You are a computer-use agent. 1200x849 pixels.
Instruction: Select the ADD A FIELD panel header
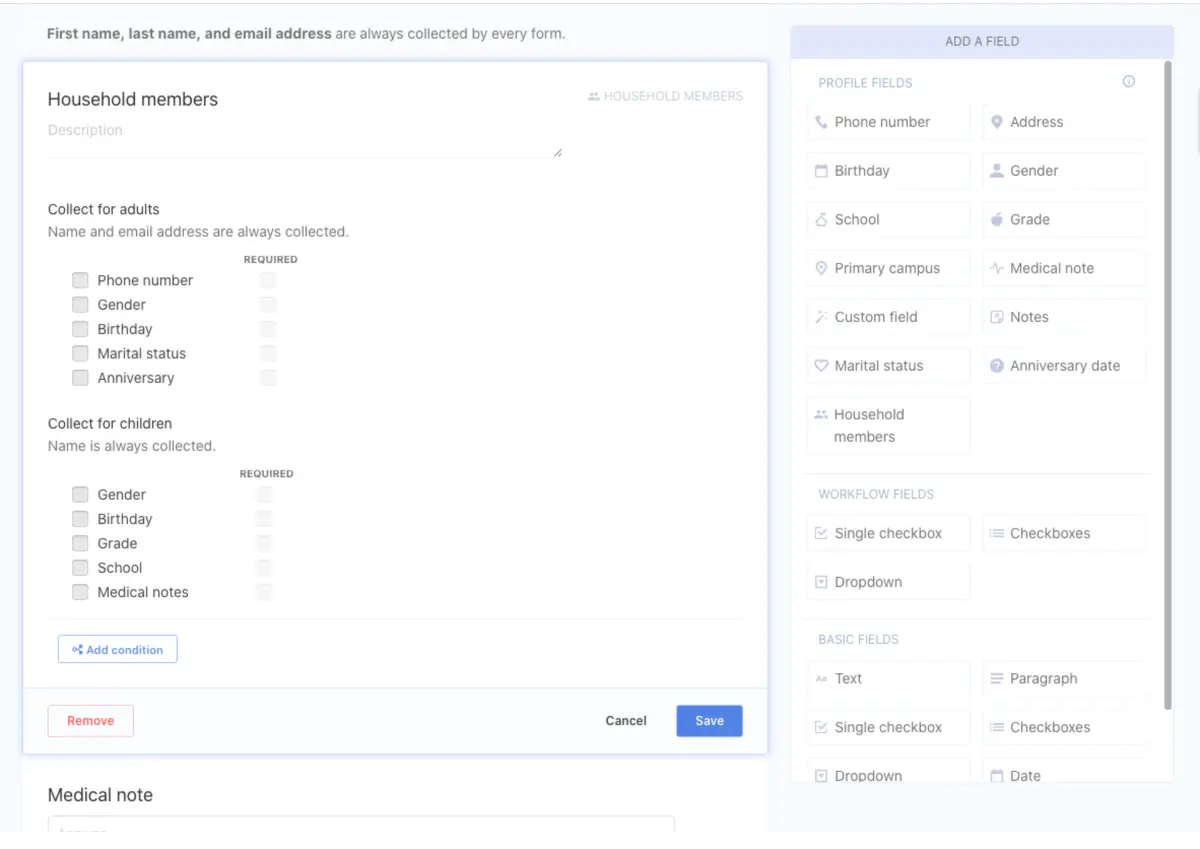click(982, 42)
